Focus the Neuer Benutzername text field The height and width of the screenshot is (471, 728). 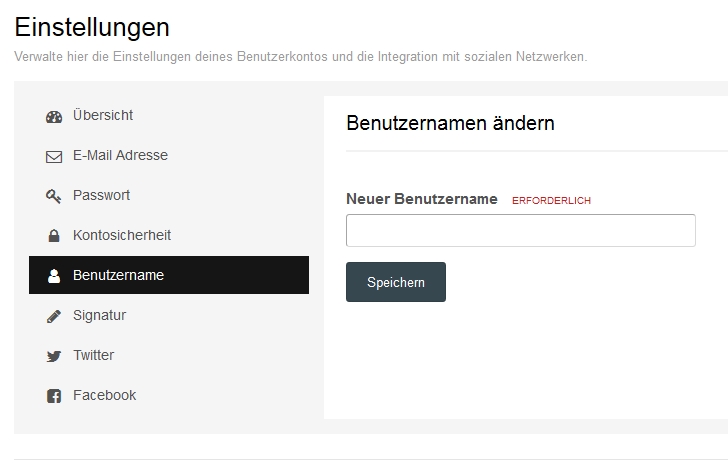coord(520,230)
